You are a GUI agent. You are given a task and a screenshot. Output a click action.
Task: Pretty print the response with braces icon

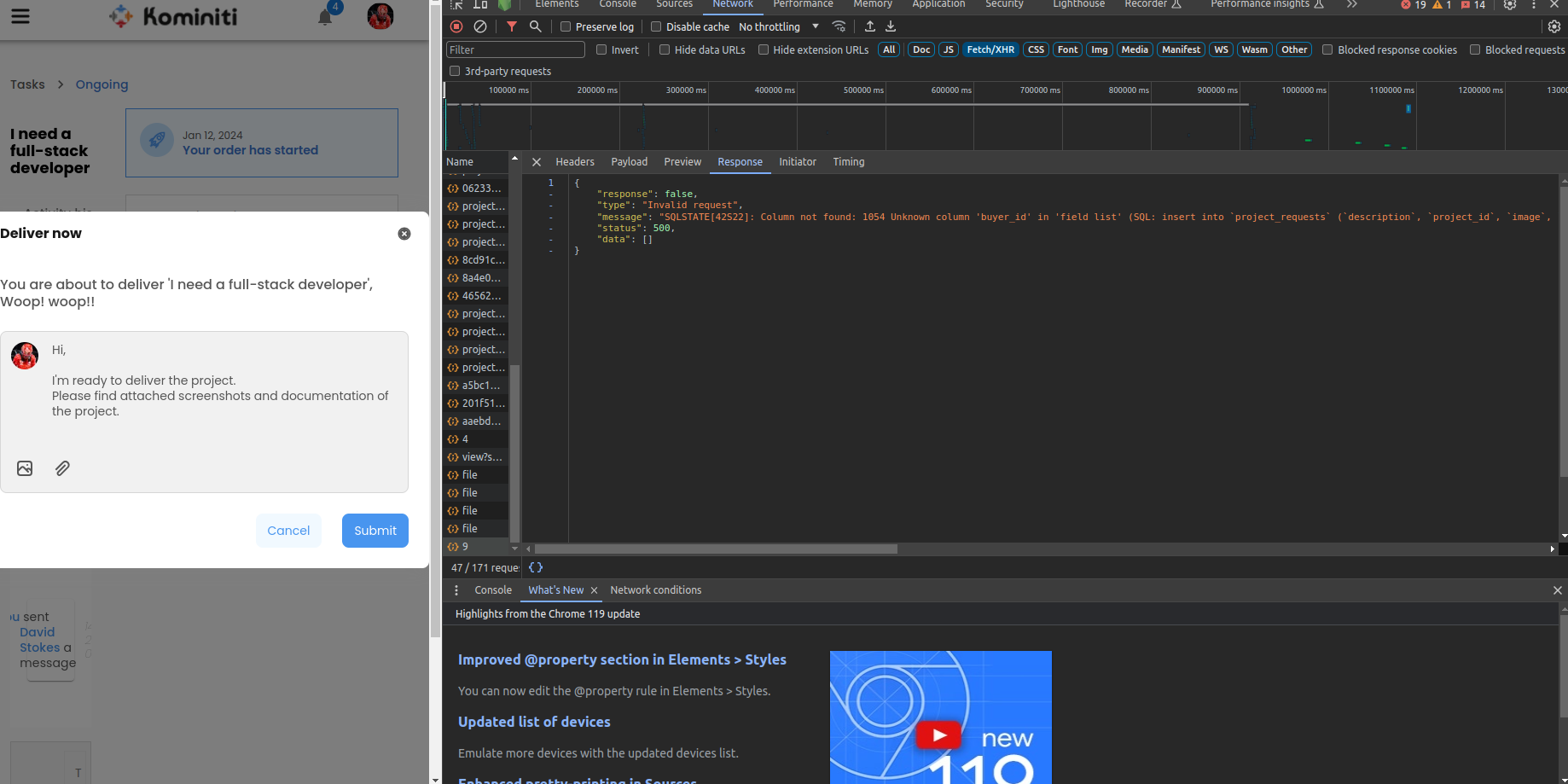pos(536,567)
